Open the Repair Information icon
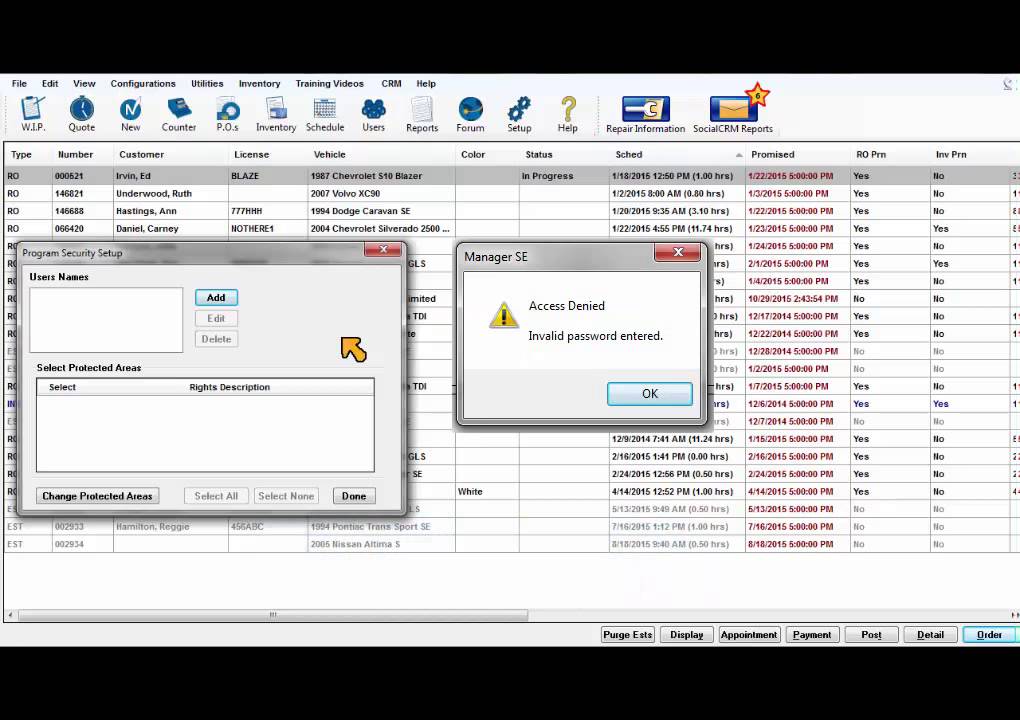Viewport: 1020px width, 720px height. pos(645,113)
